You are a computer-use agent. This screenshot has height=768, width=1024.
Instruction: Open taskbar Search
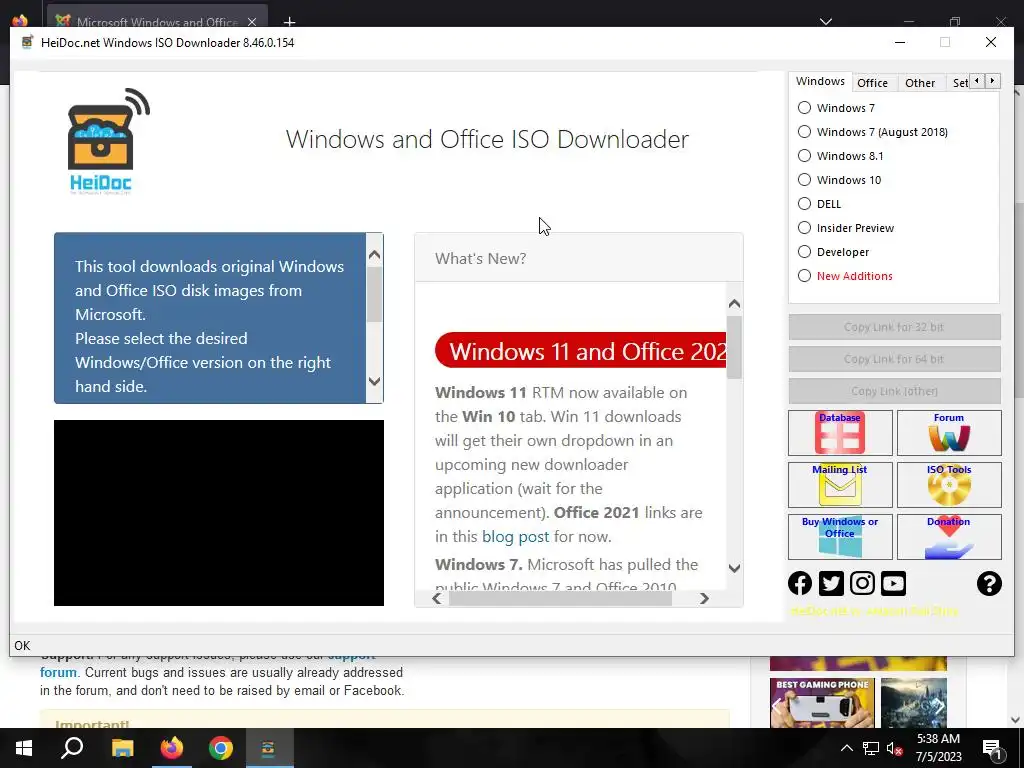(72, 748)
